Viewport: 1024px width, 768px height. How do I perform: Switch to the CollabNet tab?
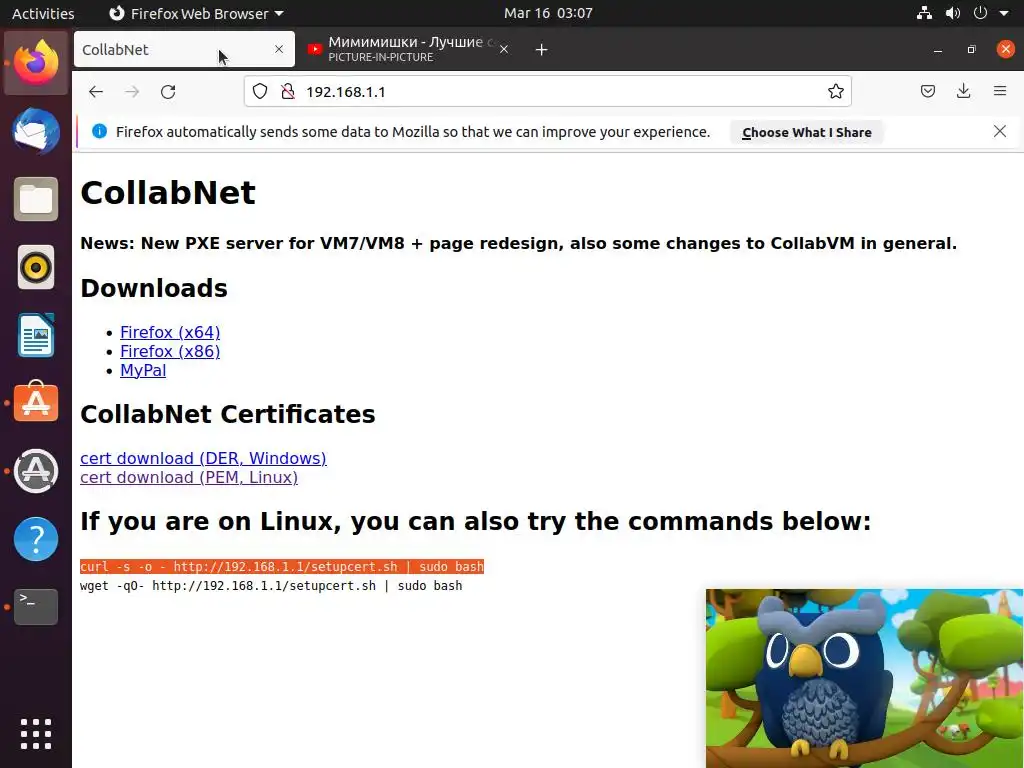click(x=184, y=49)
